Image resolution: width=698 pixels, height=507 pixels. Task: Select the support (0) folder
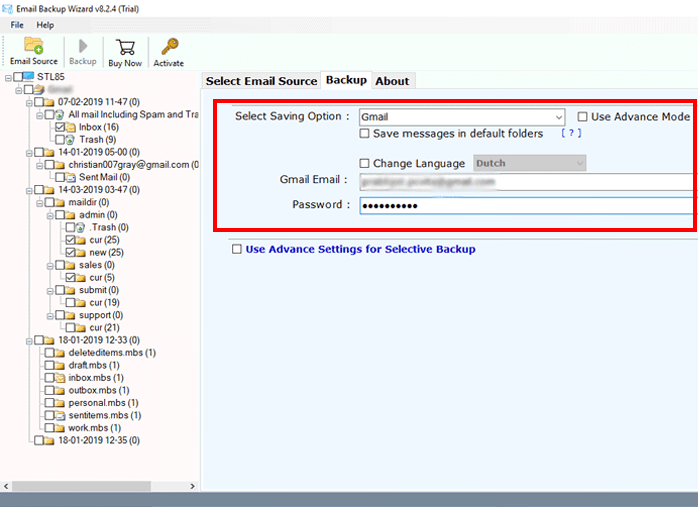[x=101, y=315]
